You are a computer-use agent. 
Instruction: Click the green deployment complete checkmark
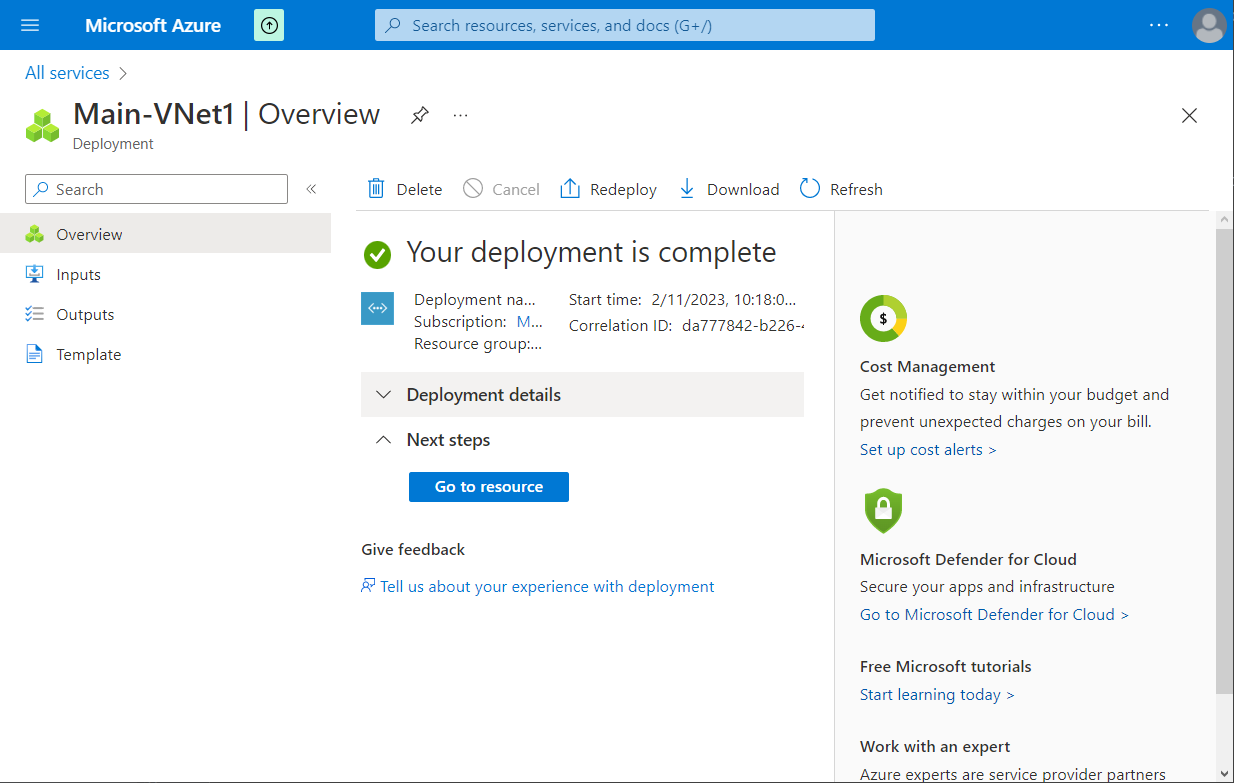(x=377, y=255)
